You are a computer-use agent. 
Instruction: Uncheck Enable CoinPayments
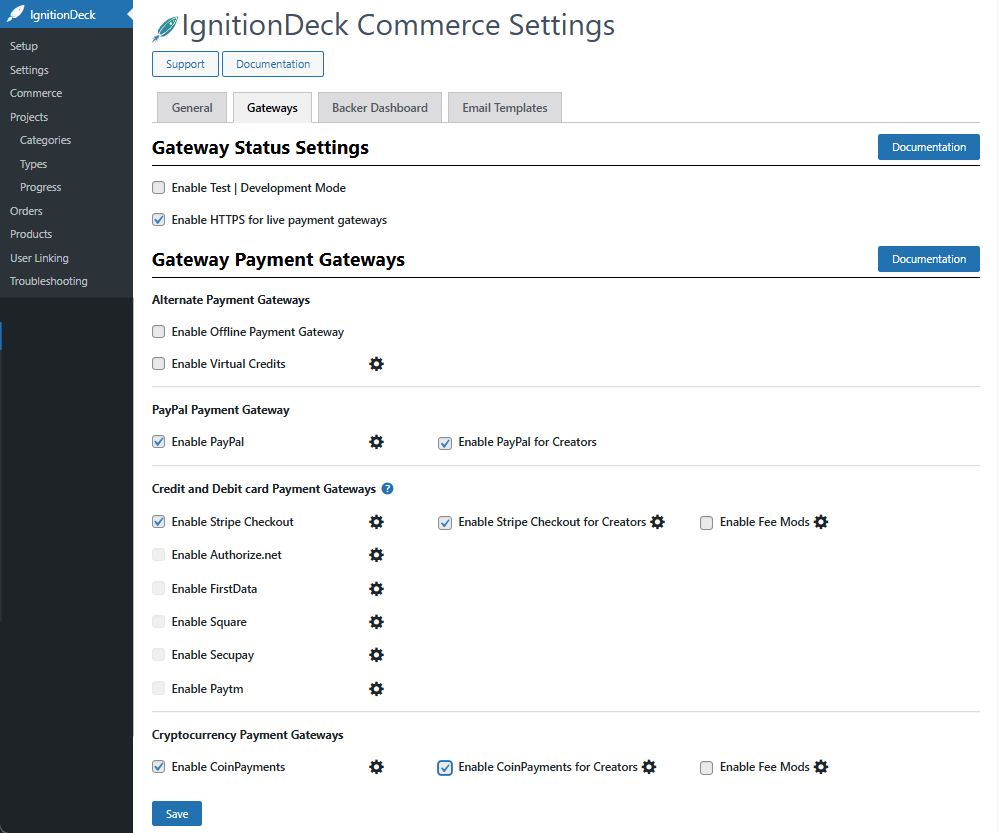(x=158, y=767)
